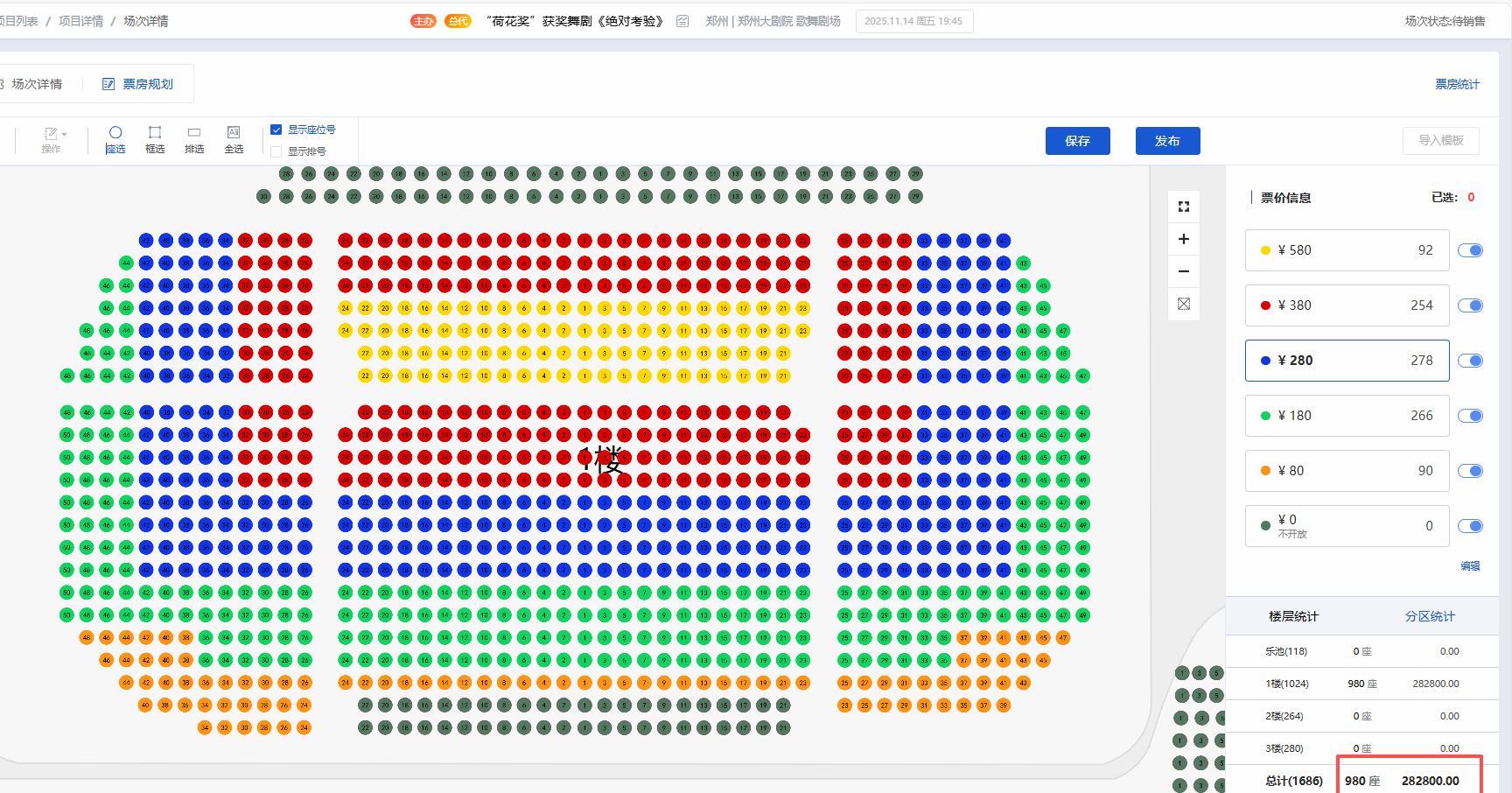Zoom out the seat map with minus
Viewport: 1512px width, 793px height.
tap(1184, 271)
